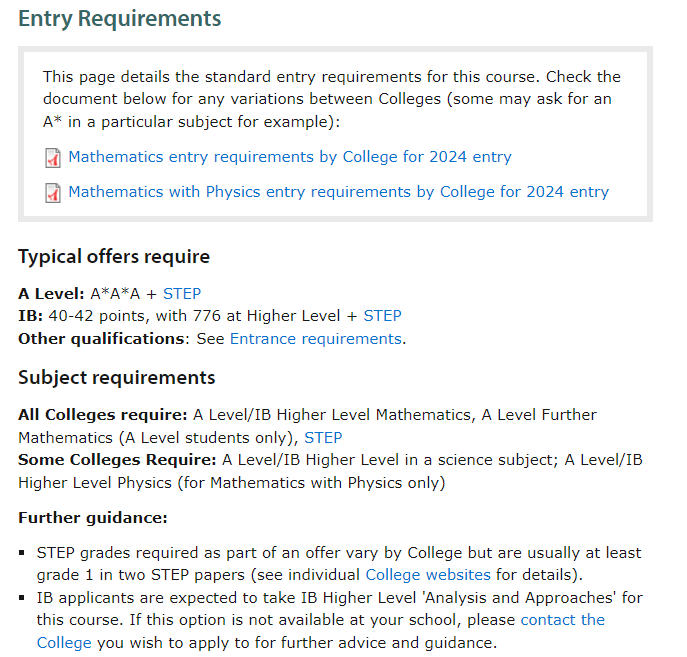
Task: Click the bold 'A Level:' label
Action: [51, 294]
